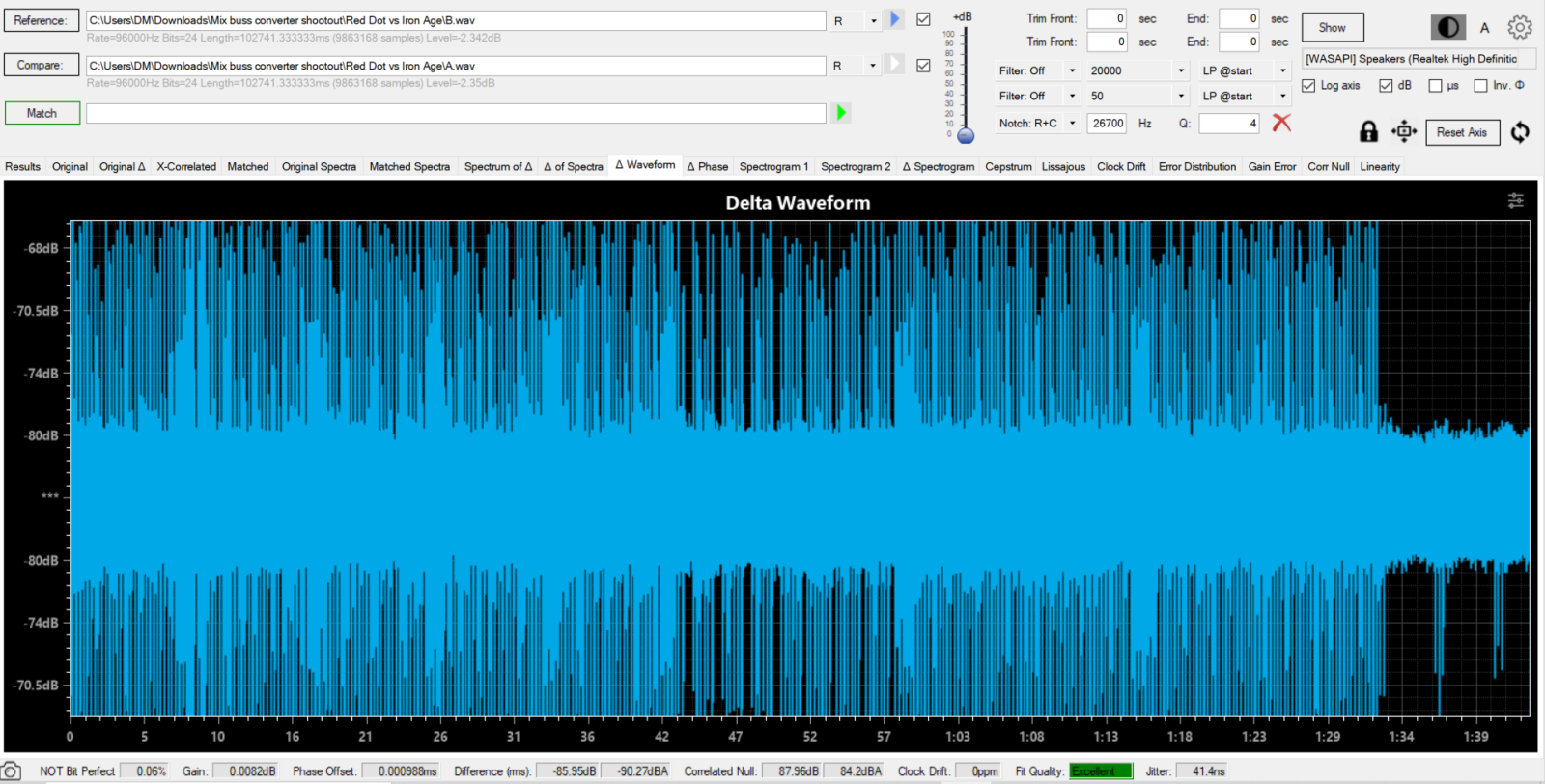The height and width of the screenshot is (784, 1545).
Task: Click the Jitter 41.4ns value
Action: 1201,771
